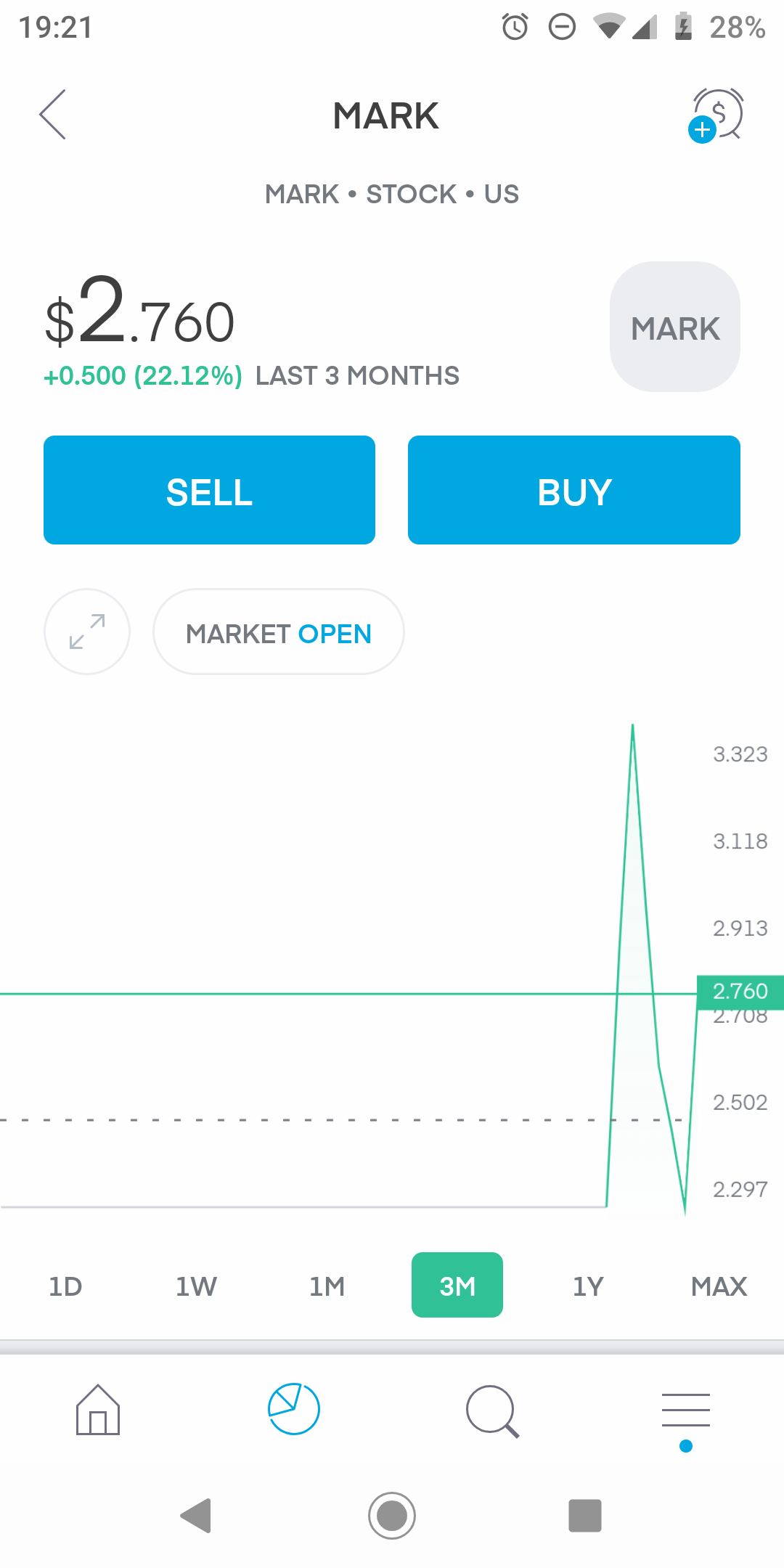
Task: Open the portfolio pie chart icon
Action: point(293,1409)
